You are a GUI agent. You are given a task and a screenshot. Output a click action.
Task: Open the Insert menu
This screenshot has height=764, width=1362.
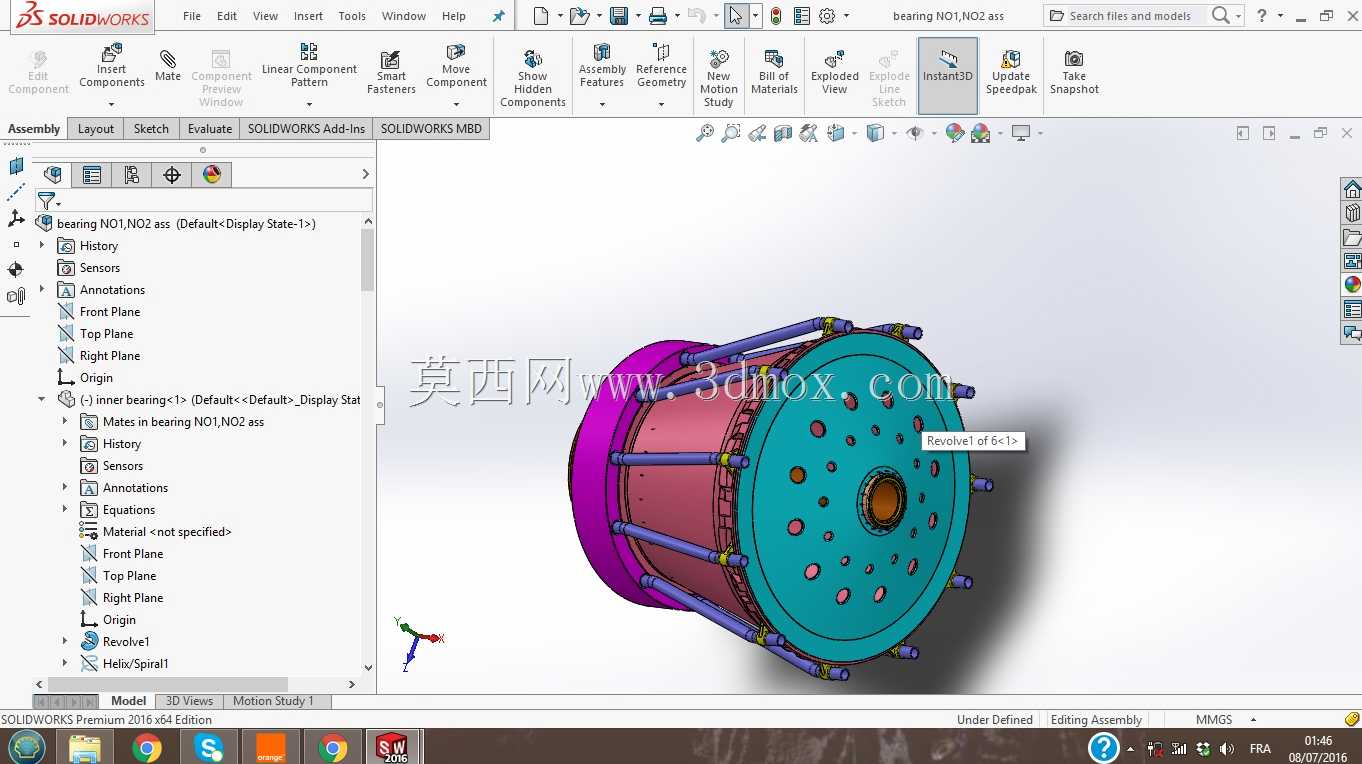click(x=308, y=16)
